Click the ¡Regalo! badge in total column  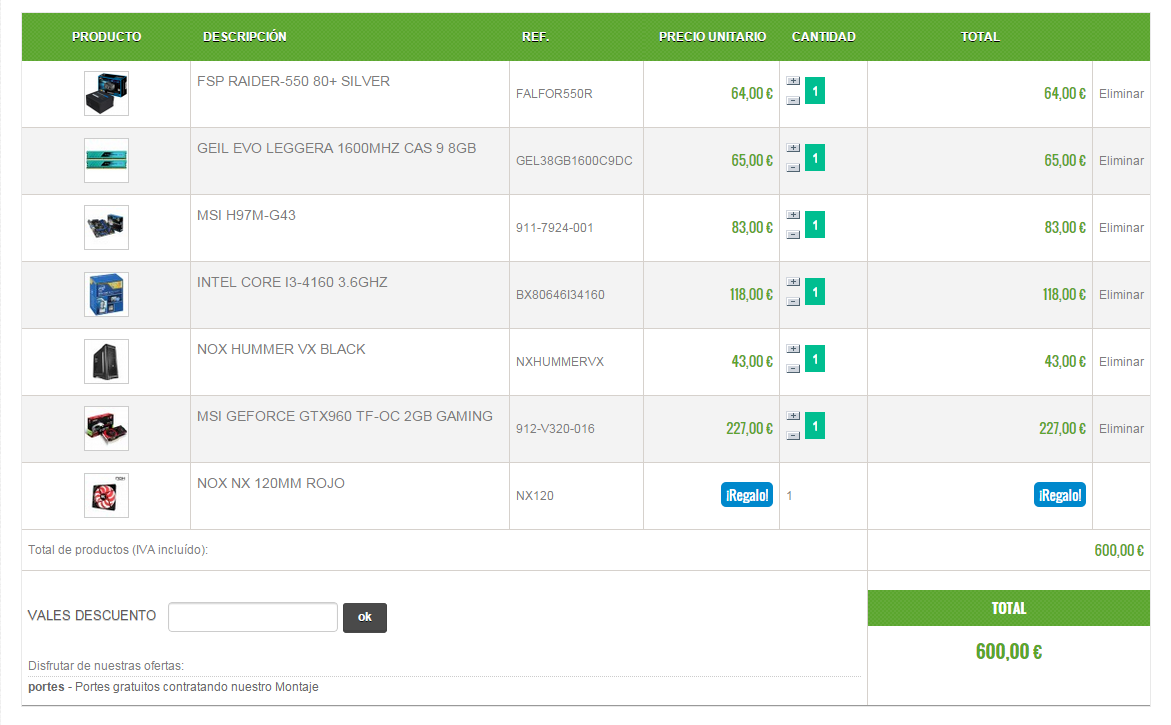click(1060, 495)
